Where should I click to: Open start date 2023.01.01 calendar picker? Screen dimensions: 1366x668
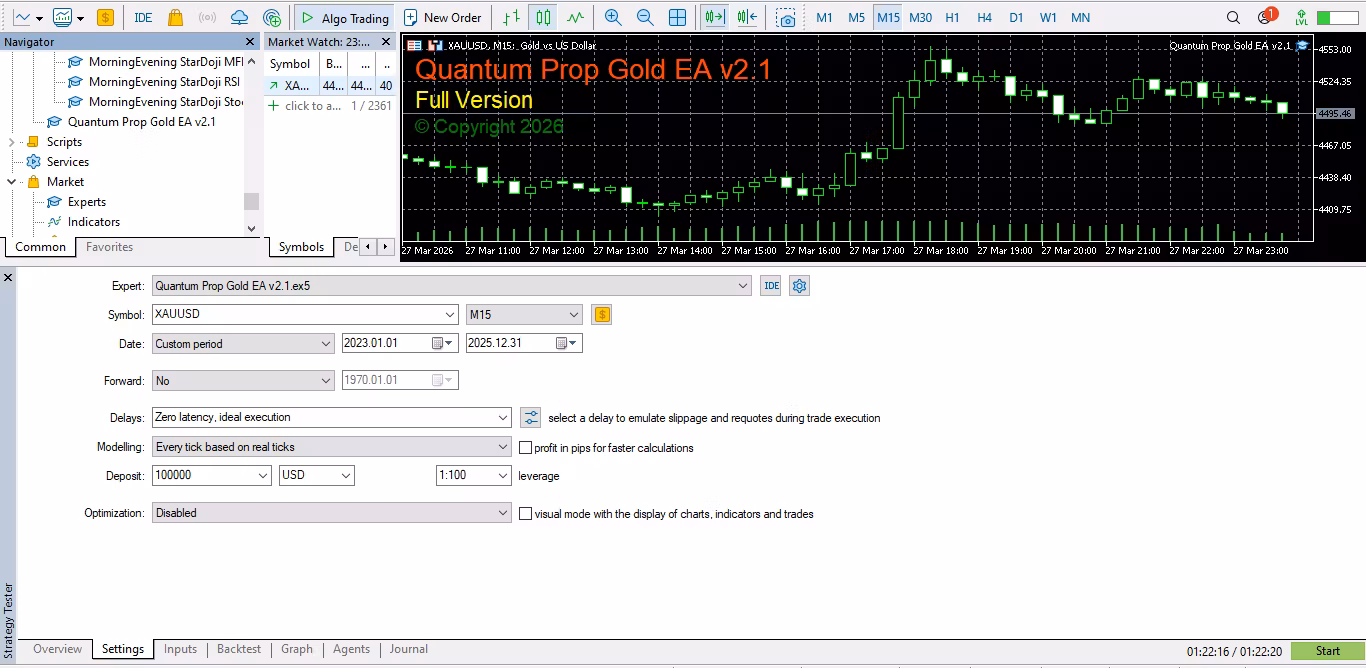pos(442,344)
